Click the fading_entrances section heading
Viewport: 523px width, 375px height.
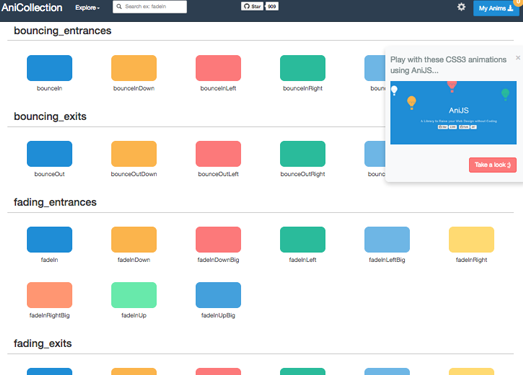tap(55, 202)
